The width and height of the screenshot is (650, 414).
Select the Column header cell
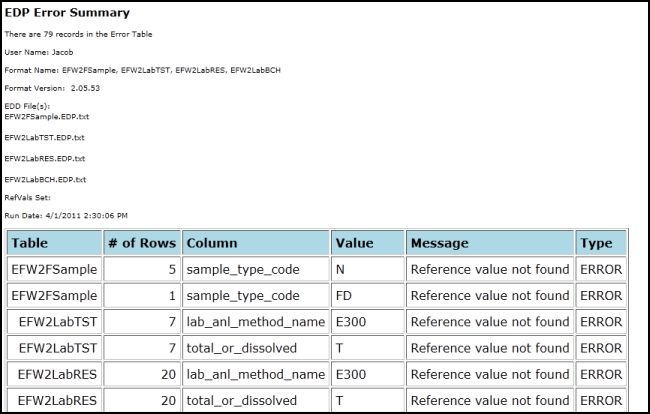[256, 243]
